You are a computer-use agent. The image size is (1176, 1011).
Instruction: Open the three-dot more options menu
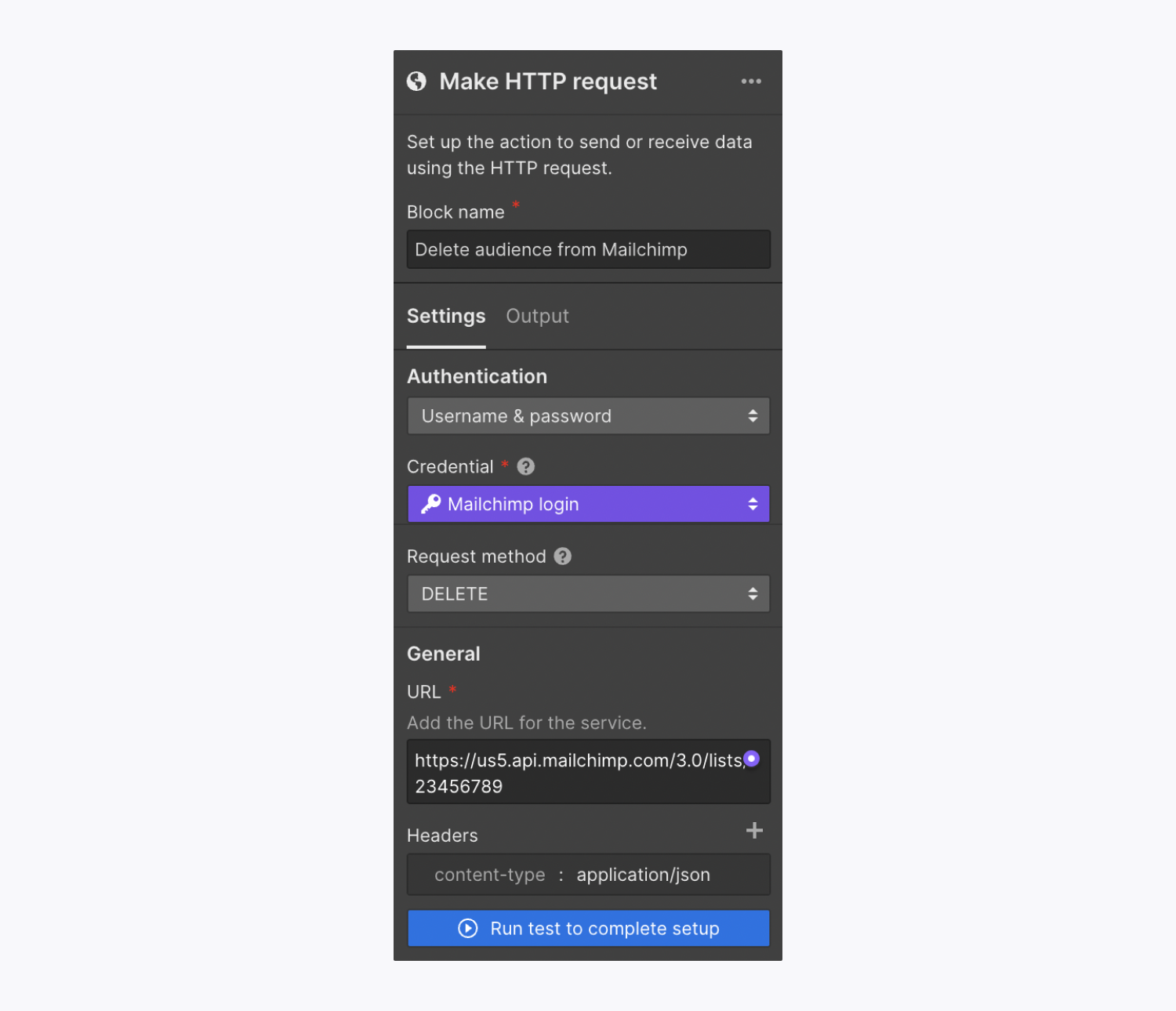click(x=751, y=82)
